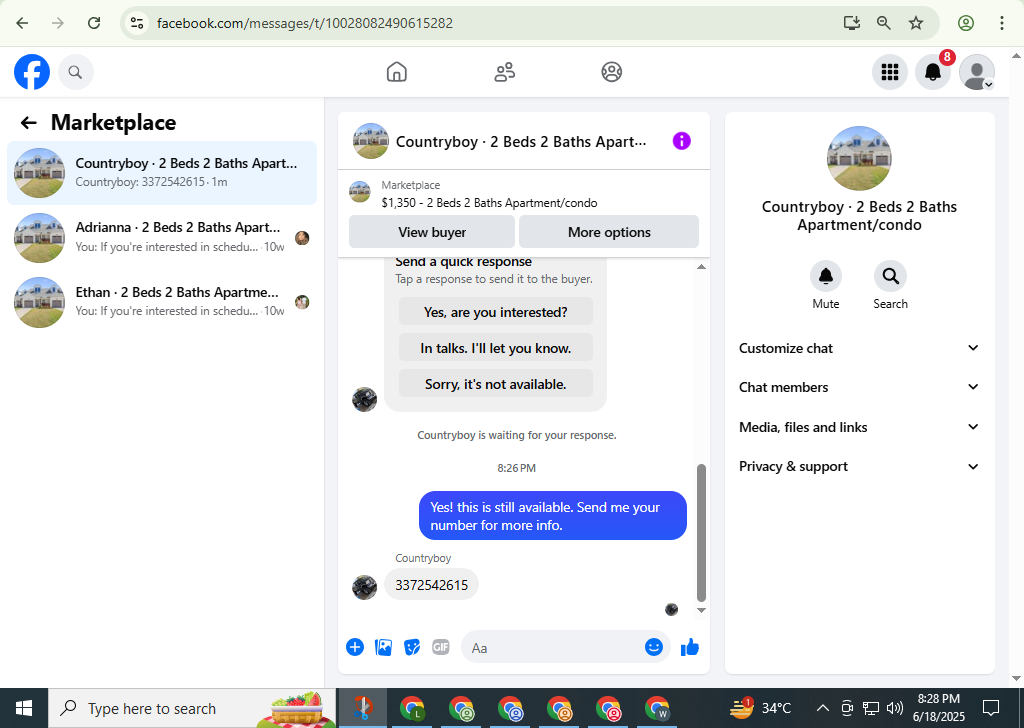Send a thumbs up like
This screenshot has width=1024, height=728.
pos(690,647)
